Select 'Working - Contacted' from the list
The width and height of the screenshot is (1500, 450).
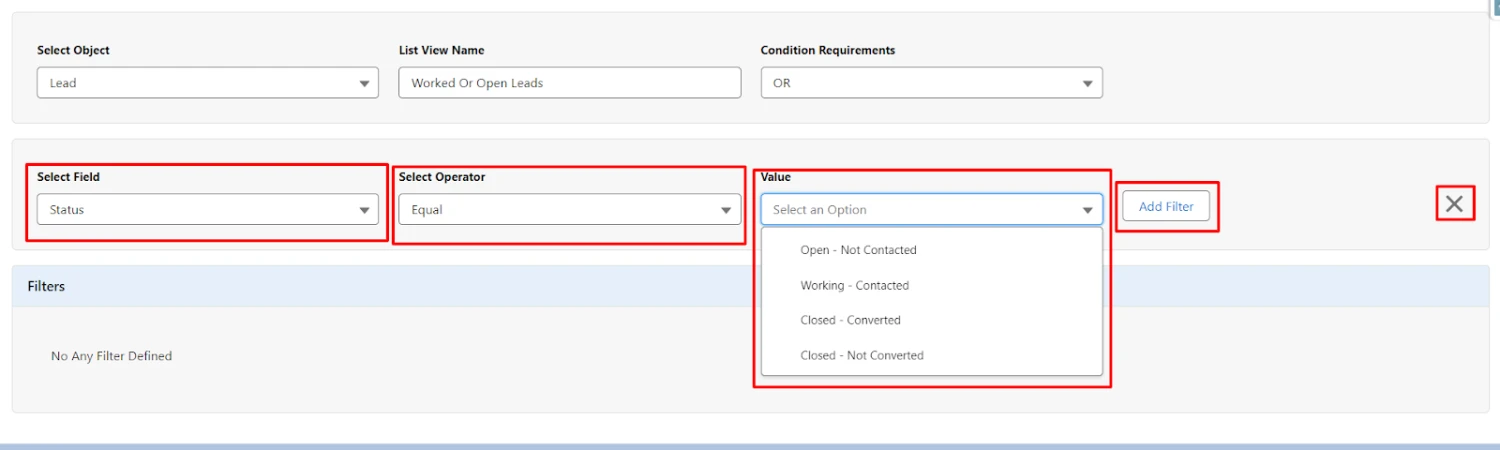[854, 285]
